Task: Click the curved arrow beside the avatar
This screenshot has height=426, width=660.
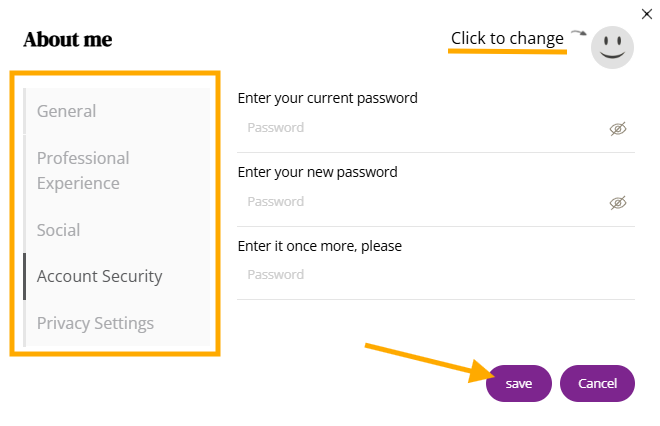Action: (578, 34)
